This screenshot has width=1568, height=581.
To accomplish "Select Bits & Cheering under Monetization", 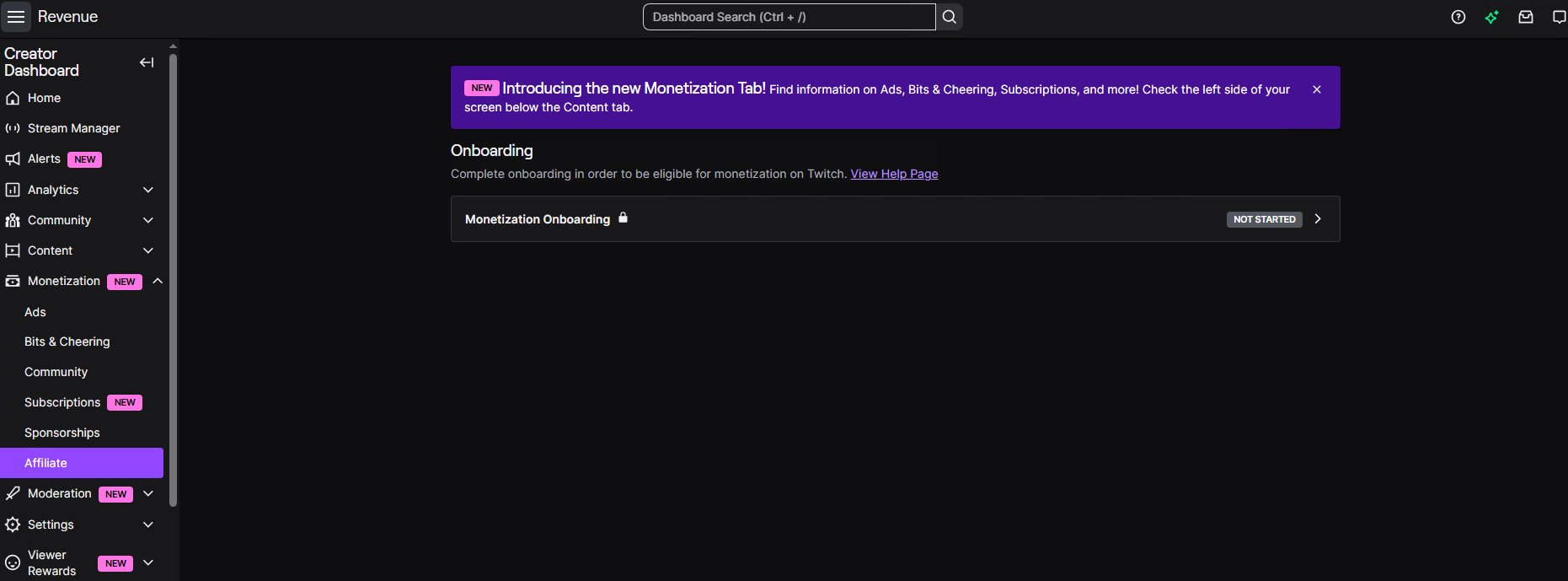I will pos(67,342).
